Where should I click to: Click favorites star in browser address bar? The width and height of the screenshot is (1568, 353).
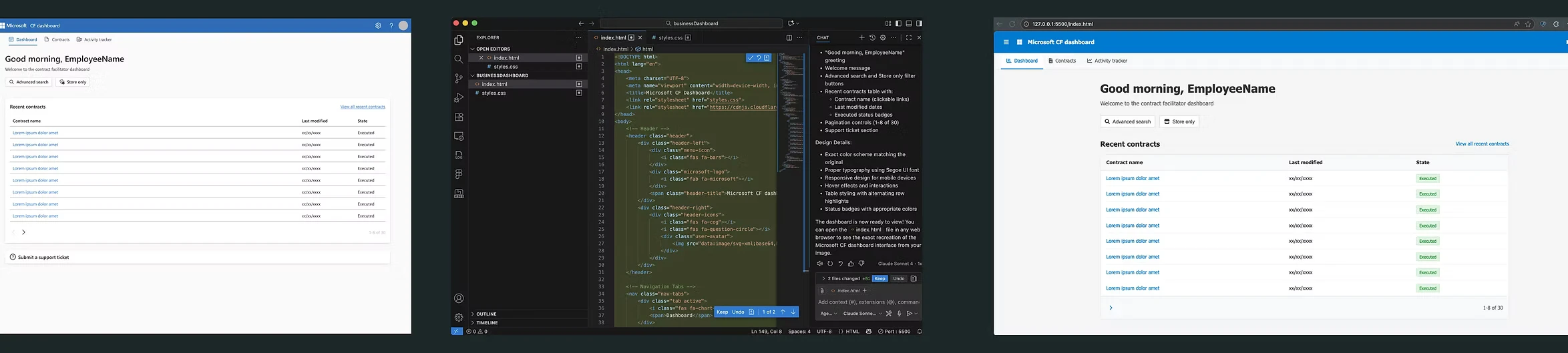click(1528, 24)
